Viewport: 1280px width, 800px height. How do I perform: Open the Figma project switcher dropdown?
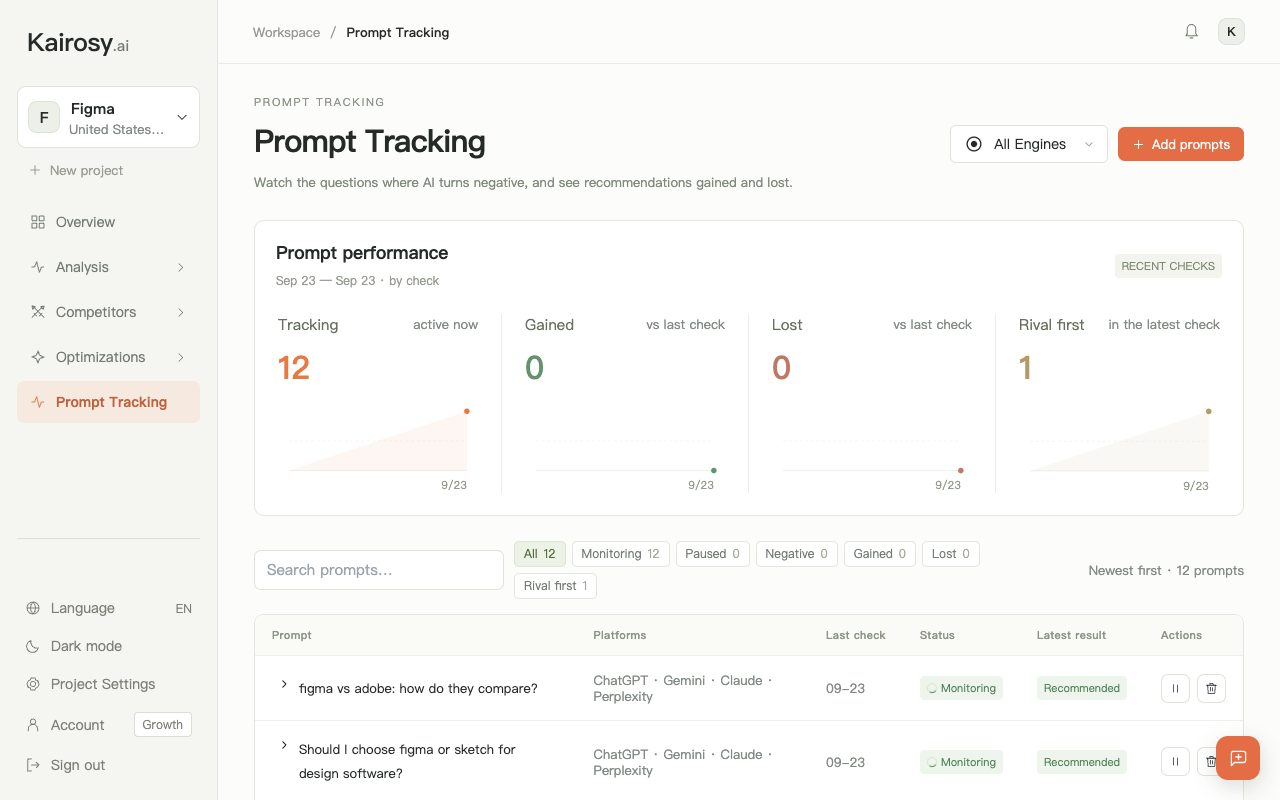click(x=108, y=117)
